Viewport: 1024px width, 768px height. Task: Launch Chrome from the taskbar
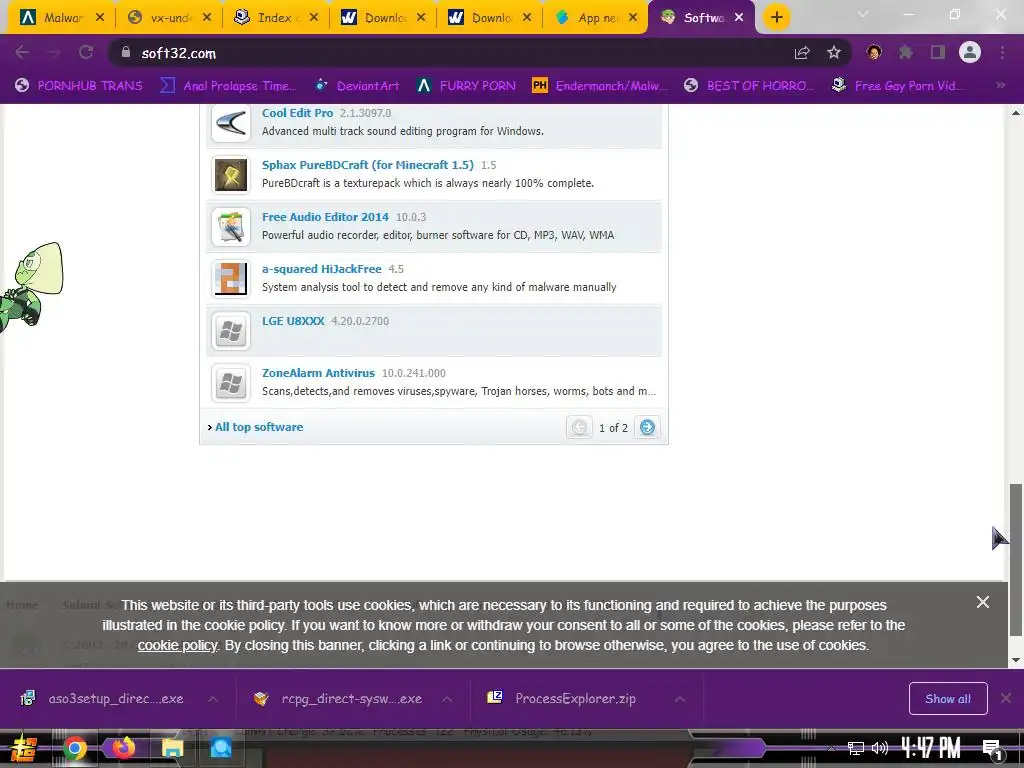74,748
